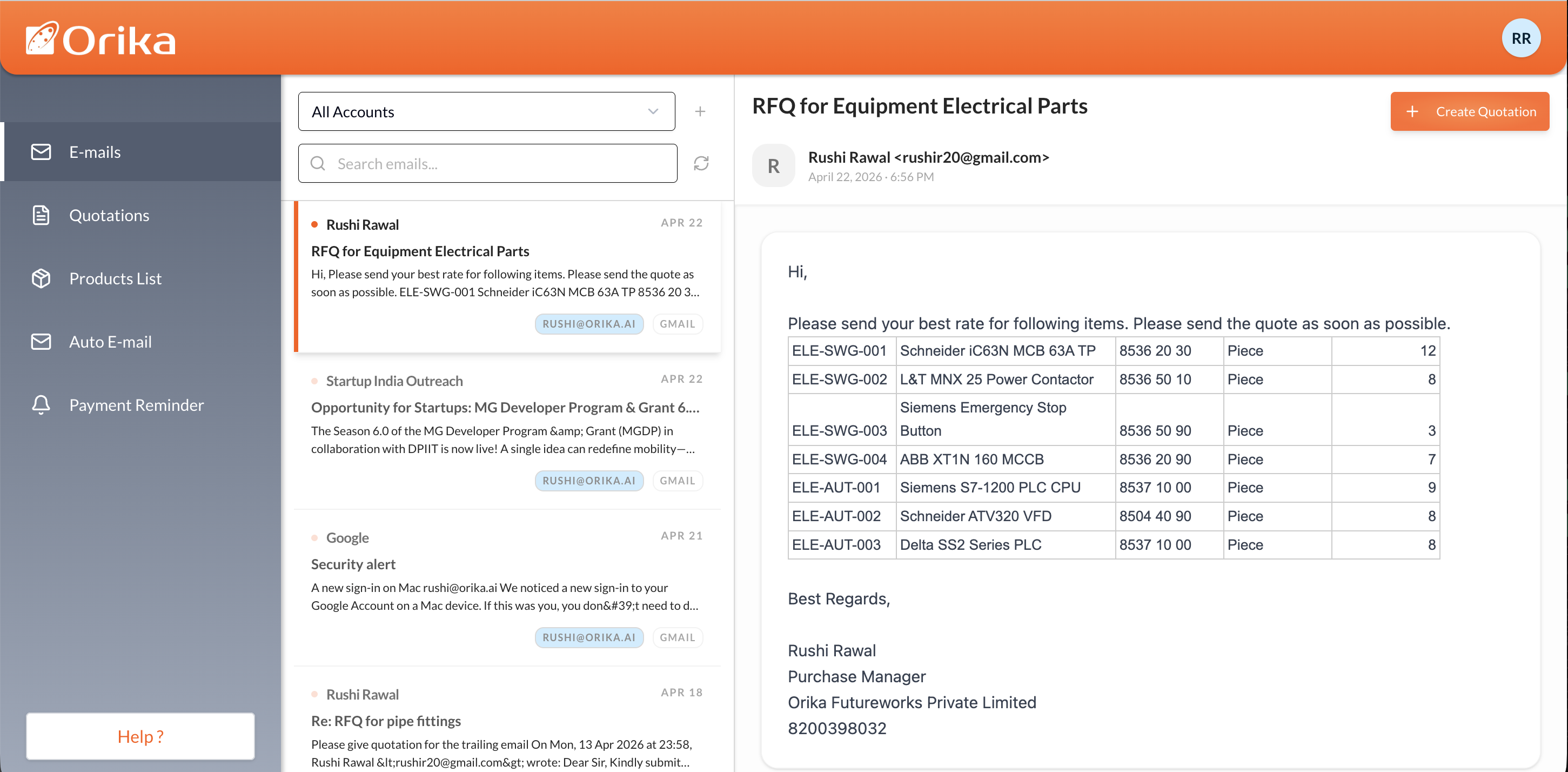Screen dimensions: 1568x772
Task: Click the sender avatar R icon
Action: point(773,165)
